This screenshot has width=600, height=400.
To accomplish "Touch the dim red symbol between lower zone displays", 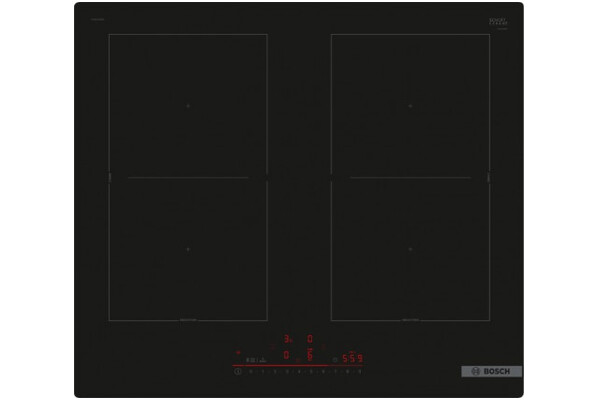I will (x=298, y=360).
